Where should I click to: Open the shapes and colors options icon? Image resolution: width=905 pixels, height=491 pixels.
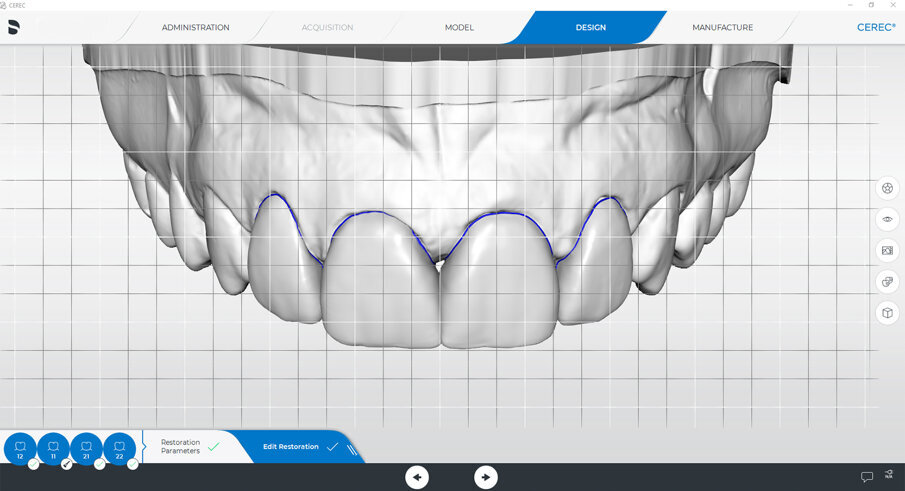pos(887,282)
